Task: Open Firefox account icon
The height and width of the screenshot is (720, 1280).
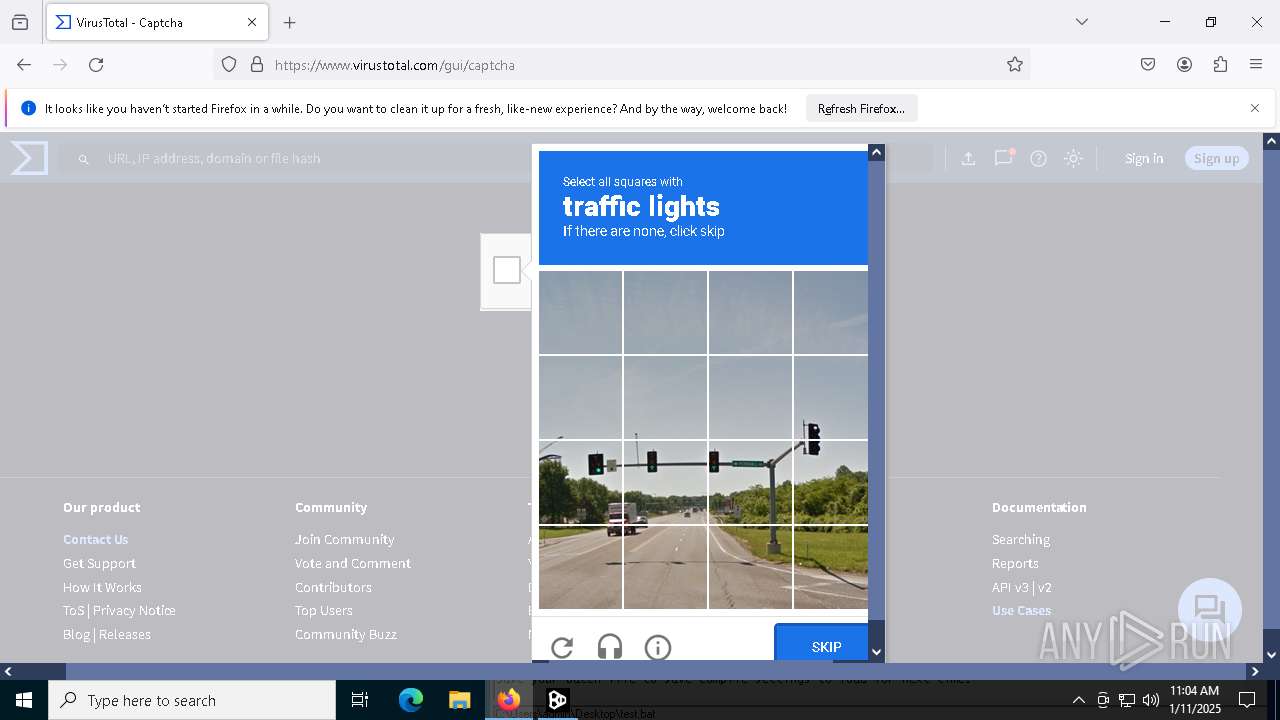Action: 1184,65
